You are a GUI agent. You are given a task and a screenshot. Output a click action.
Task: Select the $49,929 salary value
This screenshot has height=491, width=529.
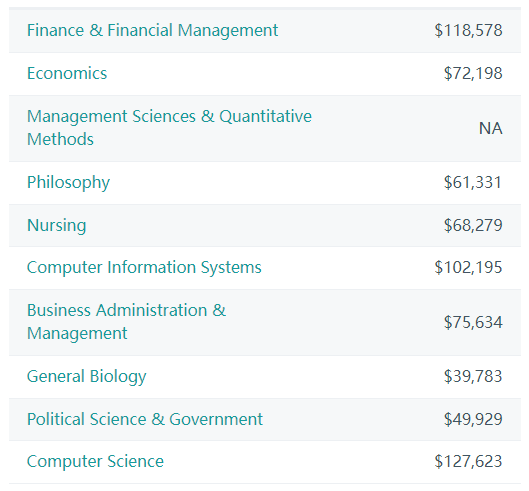pyautogui.click(x=473, y=419)
